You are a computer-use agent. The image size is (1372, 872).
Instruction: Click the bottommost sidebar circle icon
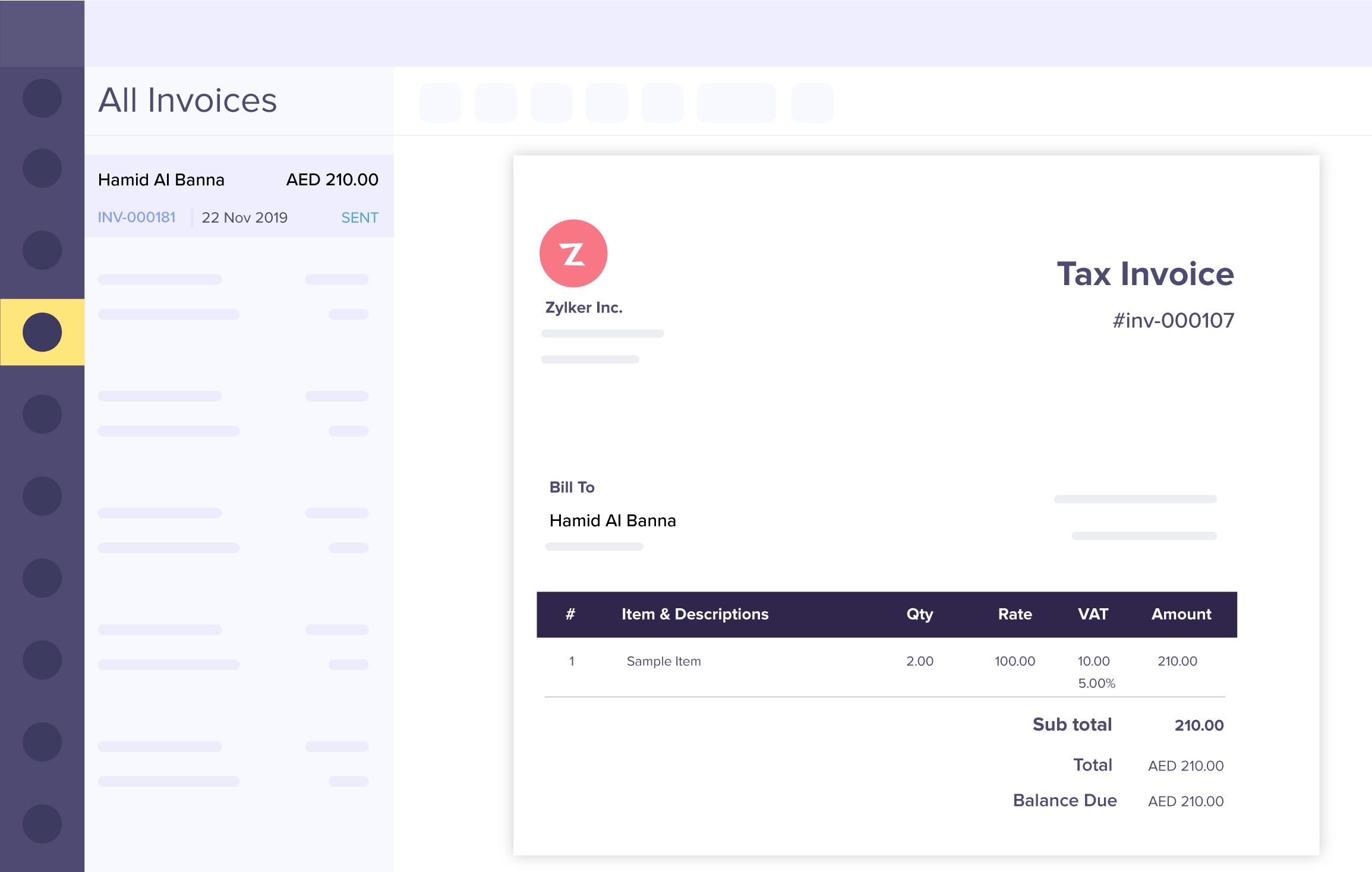tap(42, 824)
